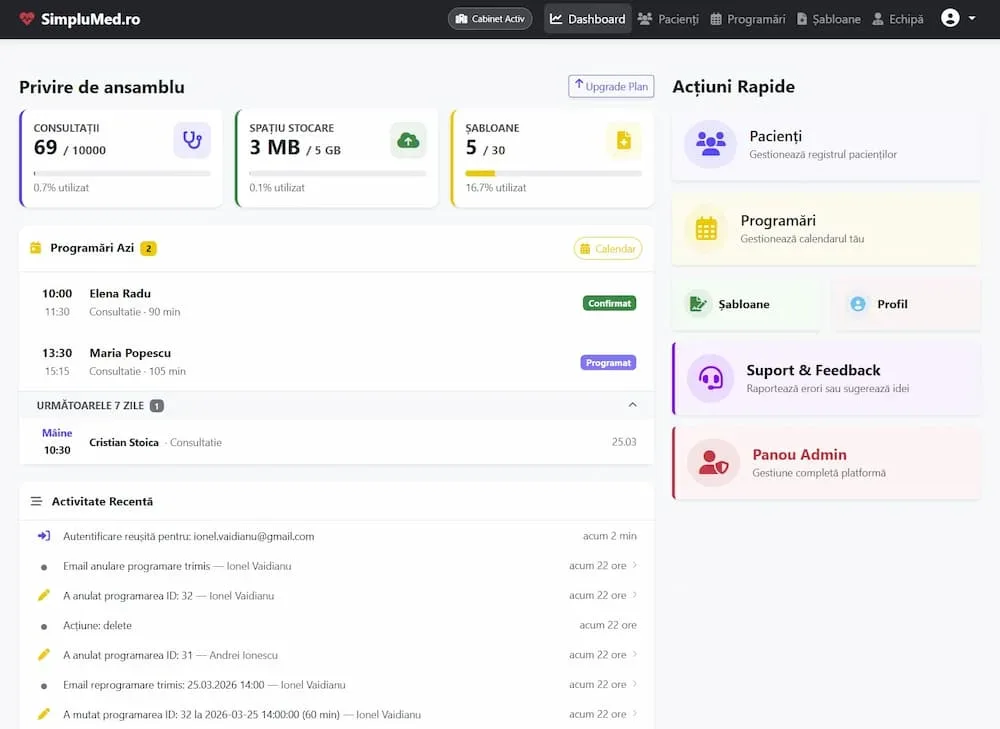Click 'Gestionează calendarul tău' subtitle

point(802,239)
